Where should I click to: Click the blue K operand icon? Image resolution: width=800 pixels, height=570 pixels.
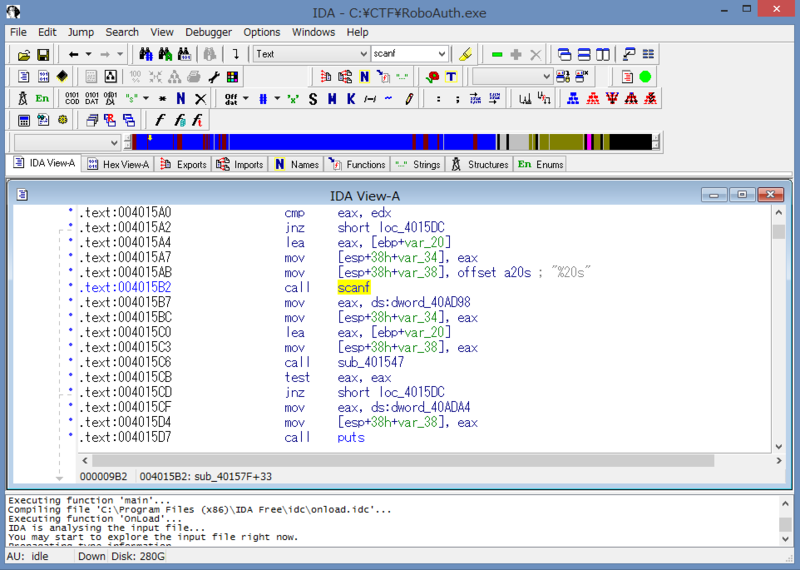click(351, 99)
